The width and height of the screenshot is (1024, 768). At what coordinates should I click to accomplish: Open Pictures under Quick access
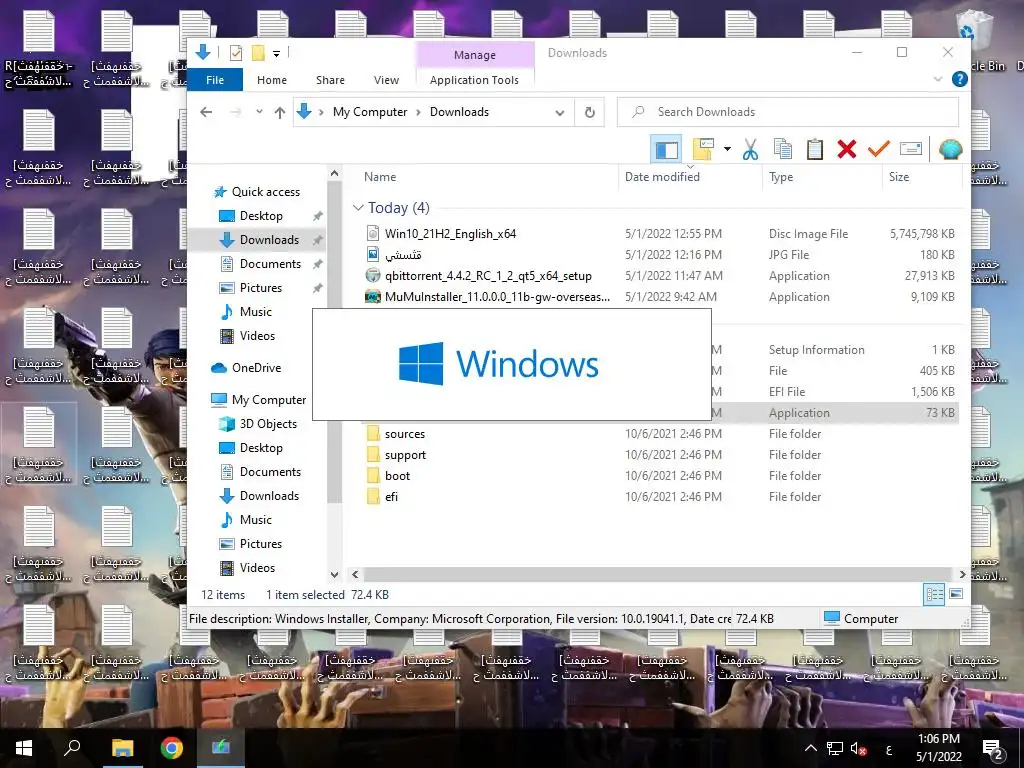261,288
